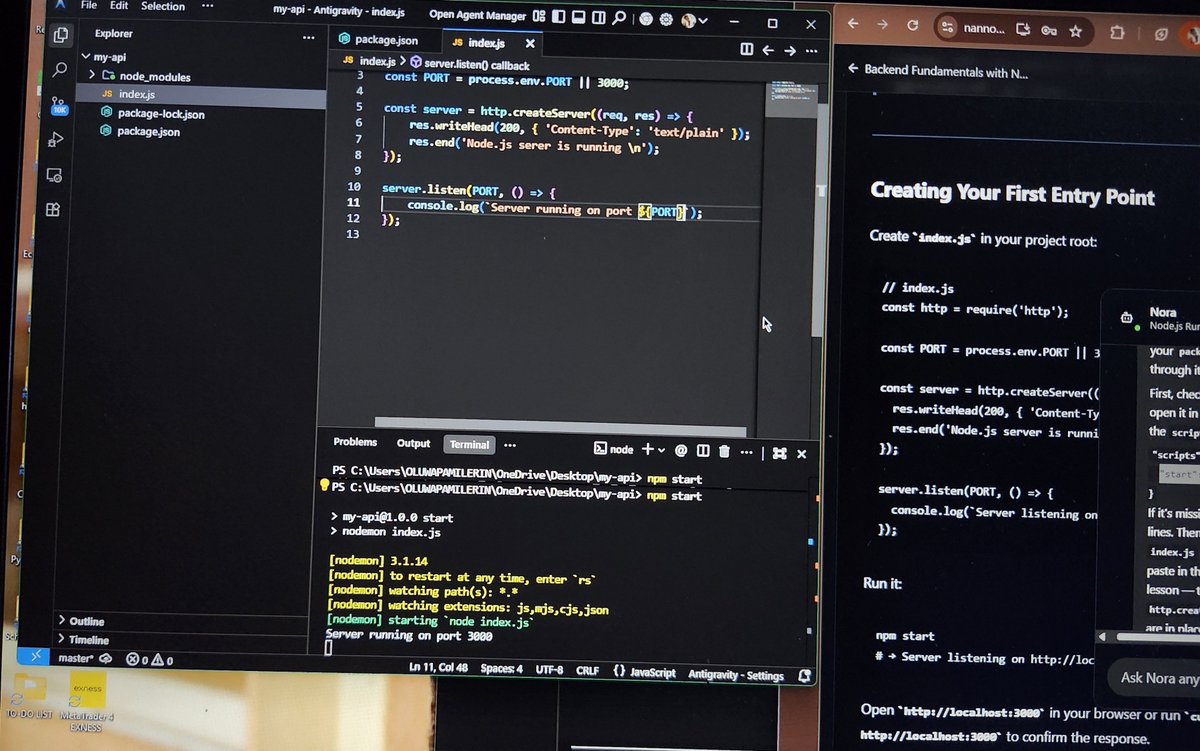Open terminal More Actions ellipsis
Viewport: 1200px width, 751px height.
pos(746,452)
